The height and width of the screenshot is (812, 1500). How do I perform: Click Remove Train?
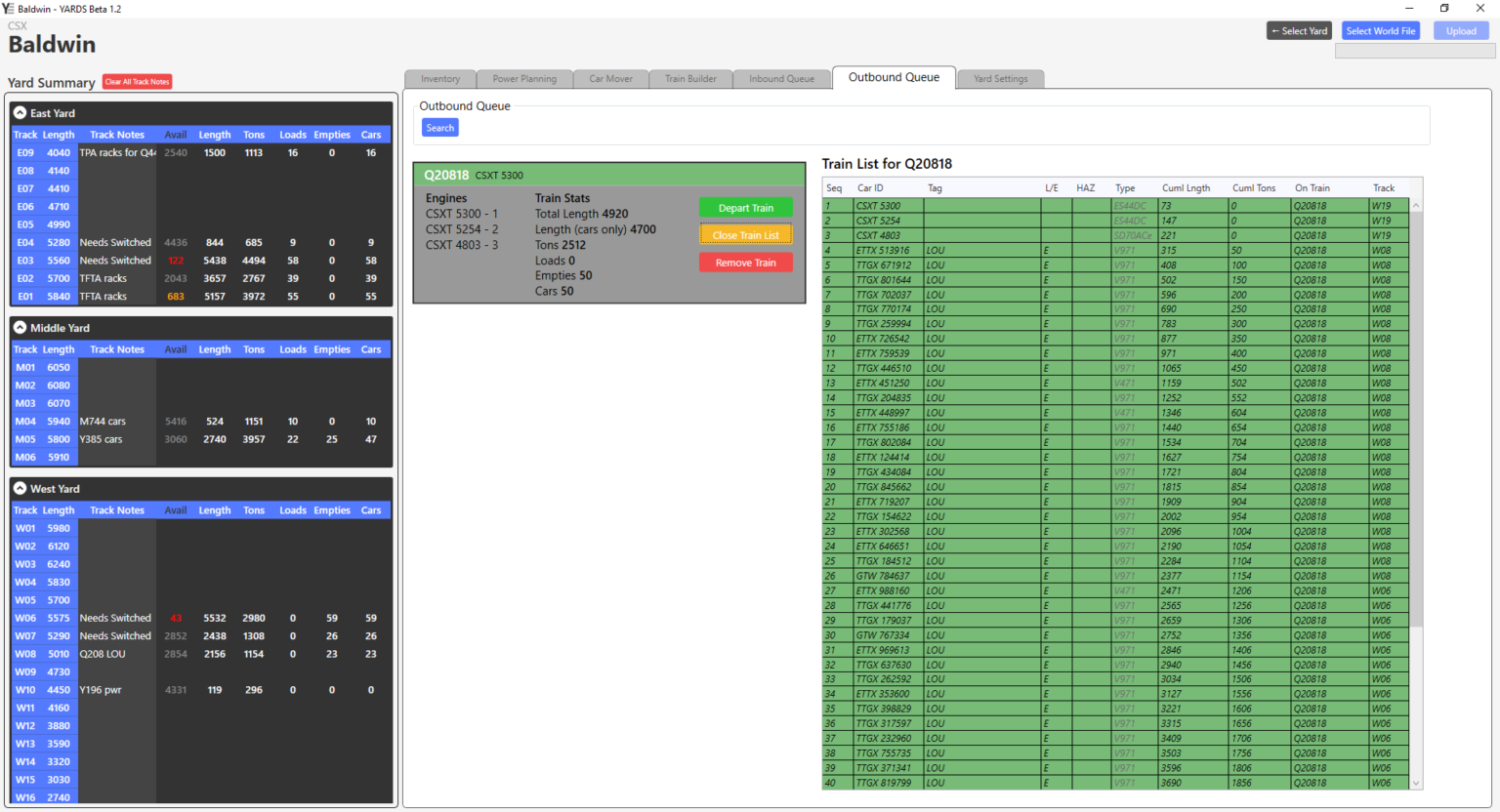[x=745, y=262]
